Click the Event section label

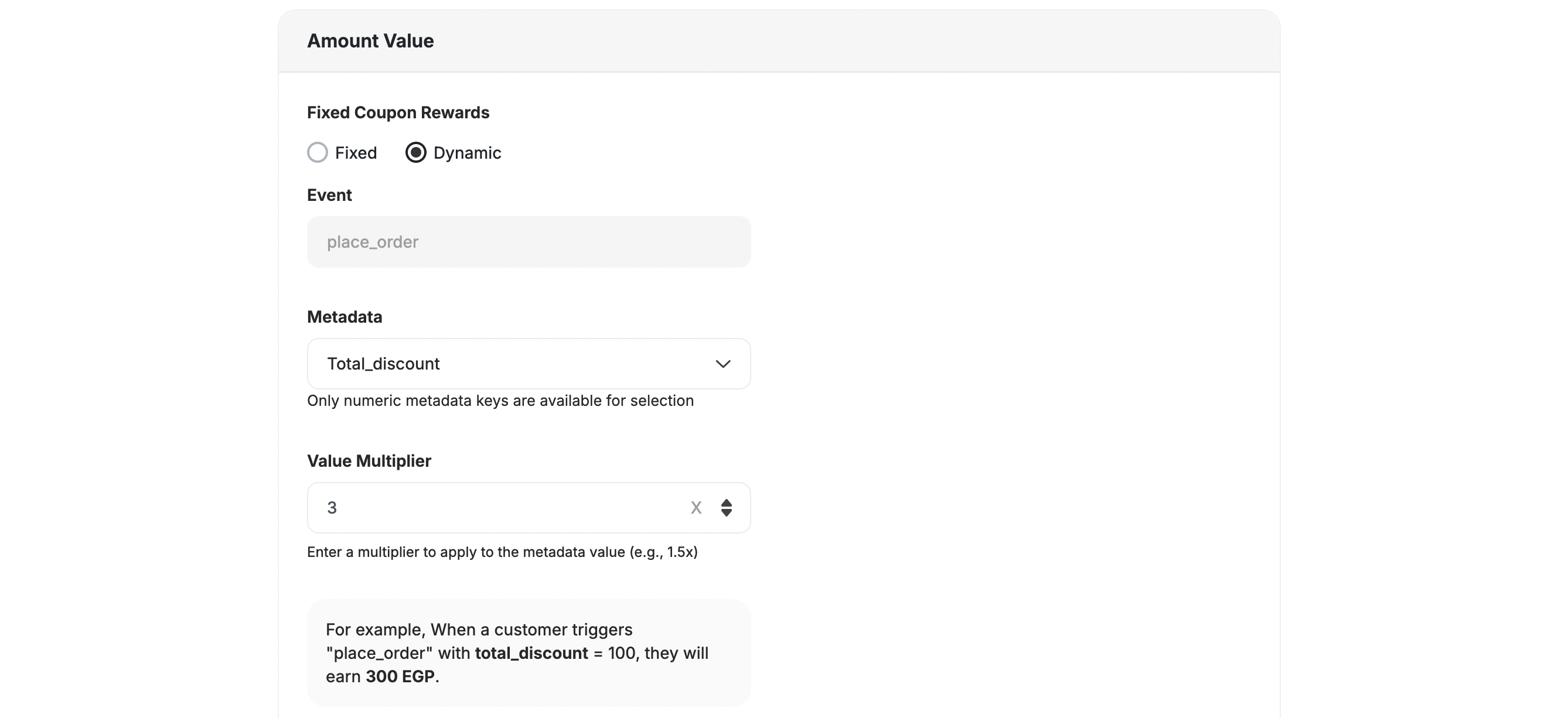(329, 194)
